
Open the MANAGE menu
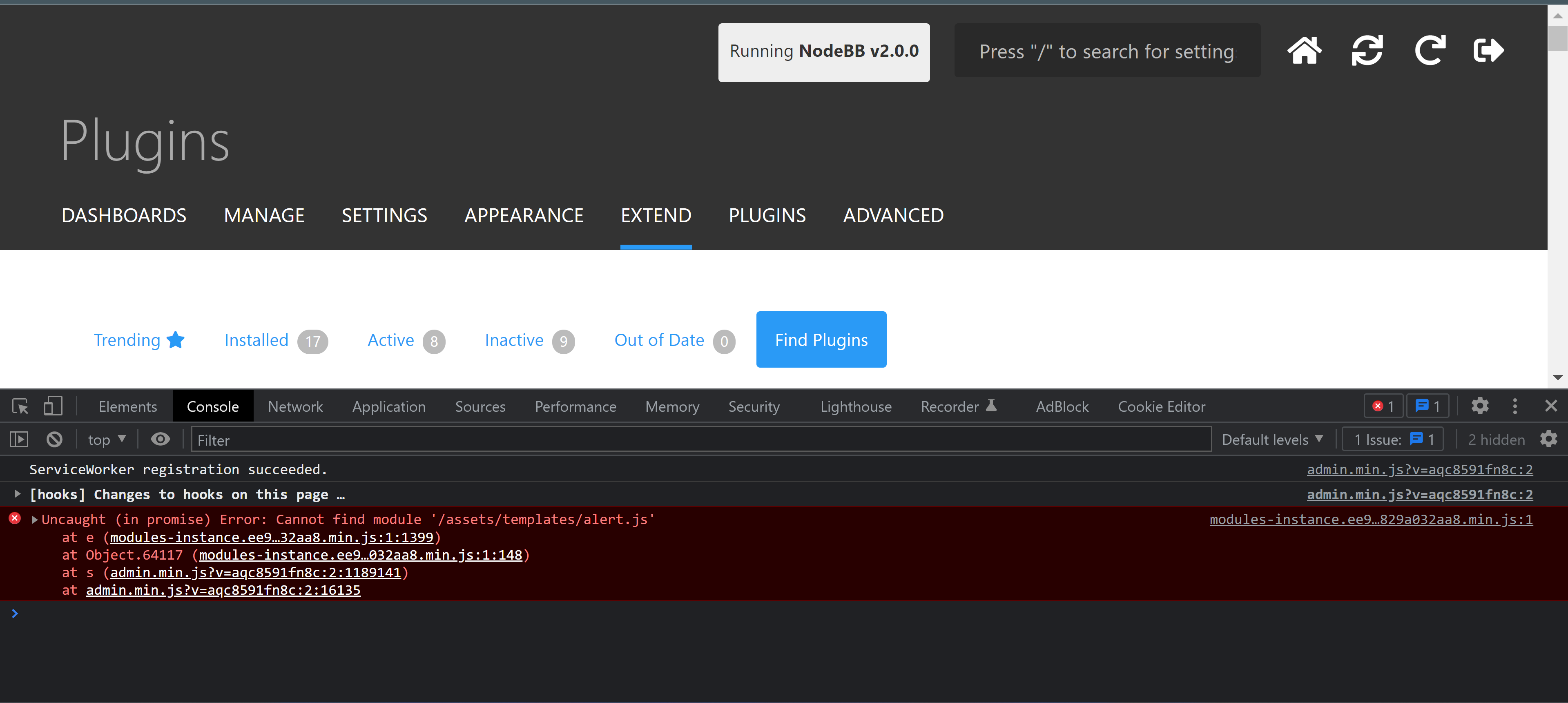click(x=264, y=215)
